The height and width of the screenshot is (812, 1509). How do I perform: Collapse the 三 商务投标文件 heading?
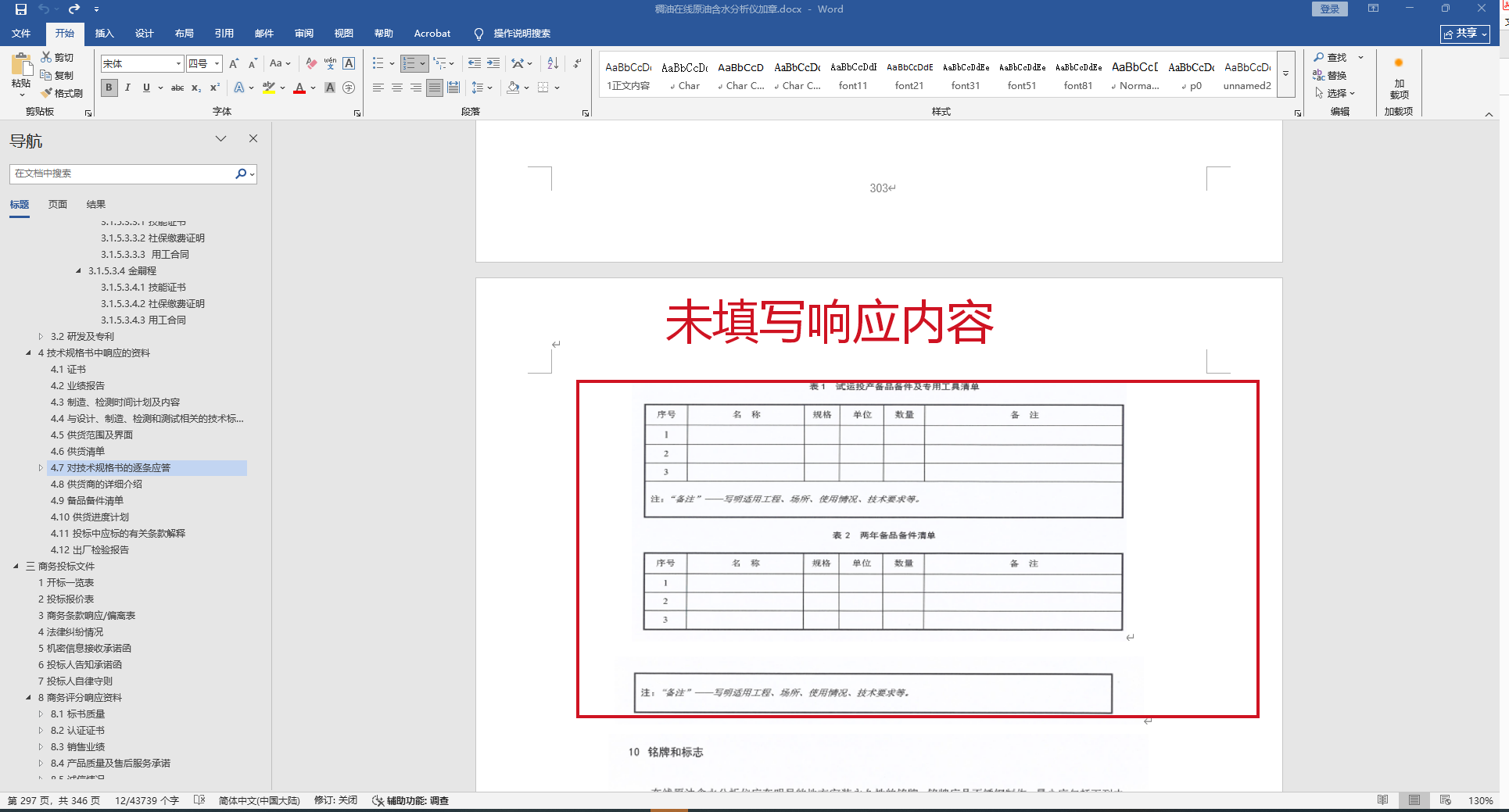[x=16, y=567]
